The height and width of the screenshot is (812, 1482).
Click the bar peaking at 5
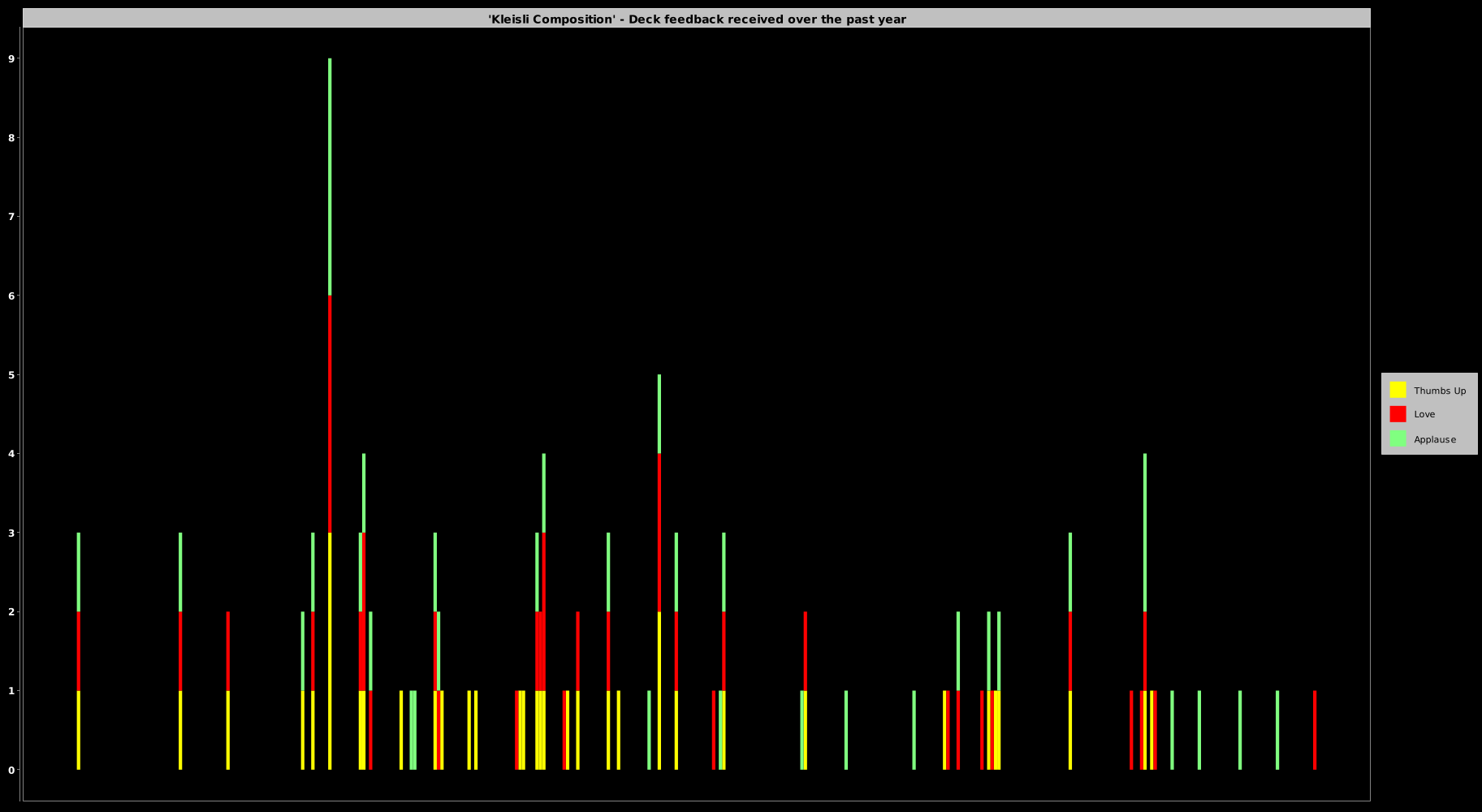pyautogui.click(x=659, y=572)
